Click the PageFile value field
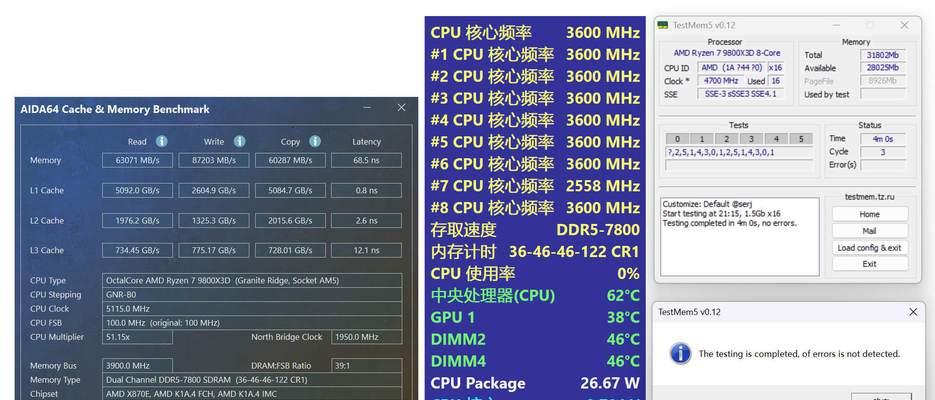The height and width of the screenshot is (400, 935). click(x=883, y=81)
